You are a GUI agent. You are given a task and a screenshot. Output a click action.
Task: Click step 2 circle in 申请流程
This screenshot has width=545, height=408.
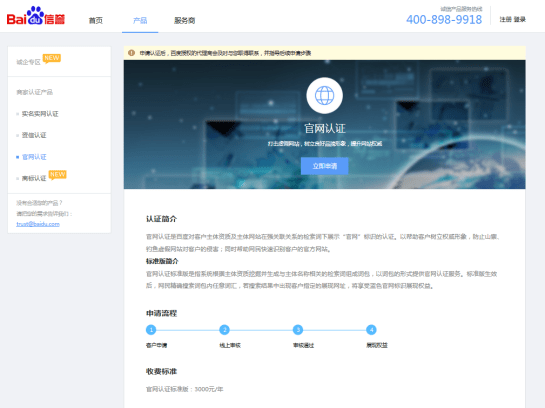[225, 329]
